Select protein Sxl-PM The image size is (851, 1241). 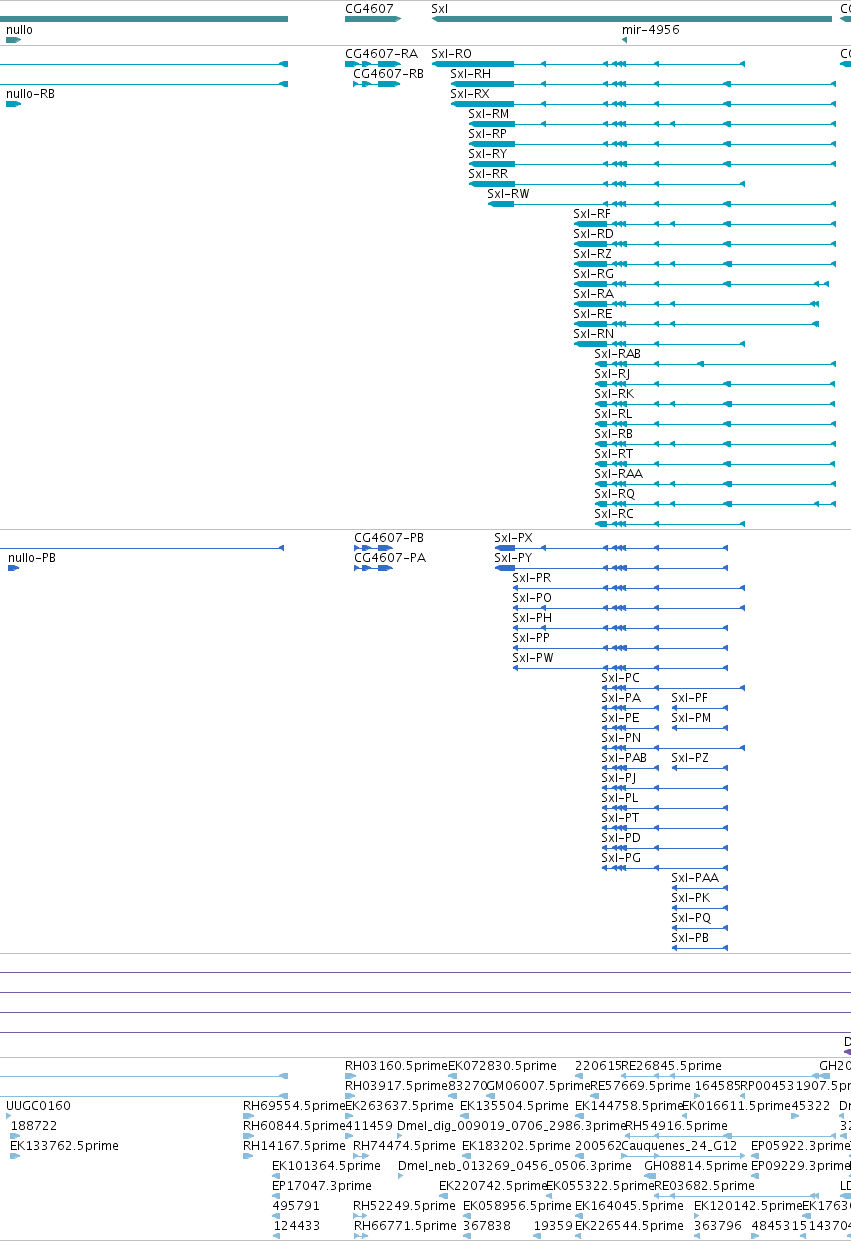click(691, 718)
